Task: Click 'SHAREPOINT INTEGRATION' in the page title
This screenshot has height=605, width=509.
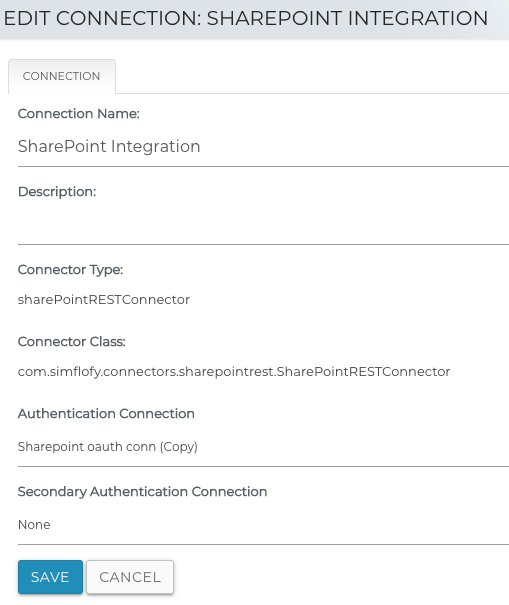Action: coord(348,18)
